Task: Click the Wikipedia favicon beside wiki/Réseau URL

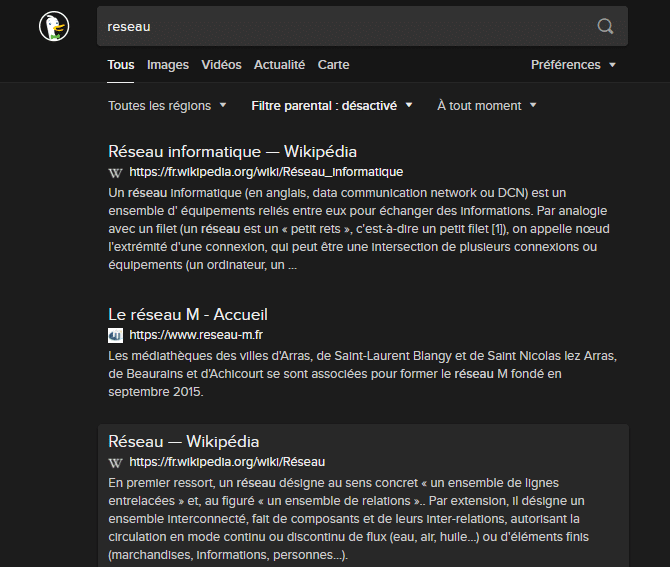Action: [115, 463]
